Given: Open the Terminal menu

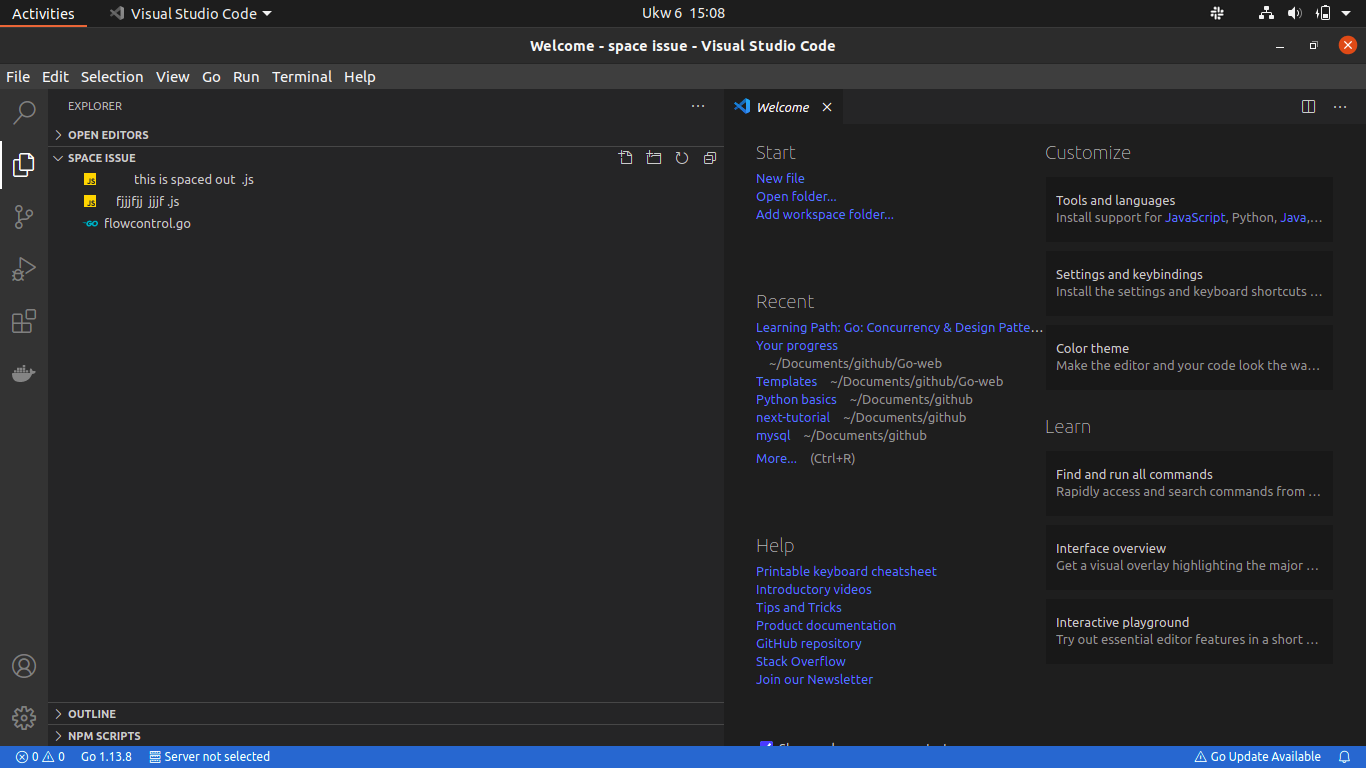Looking at the screenshot, I should [302, 77].
